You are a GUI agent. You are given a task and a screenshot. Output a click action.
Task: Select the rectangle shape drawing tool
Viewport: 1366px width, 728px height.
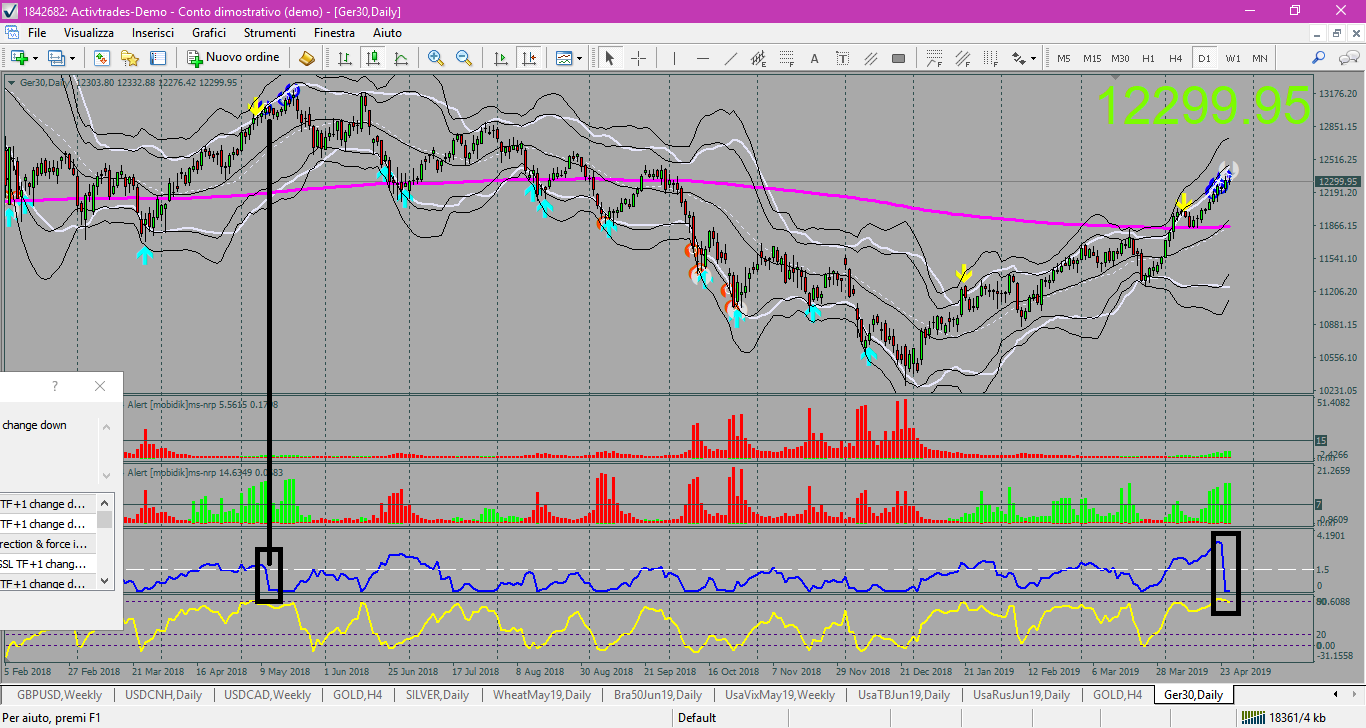899,58
